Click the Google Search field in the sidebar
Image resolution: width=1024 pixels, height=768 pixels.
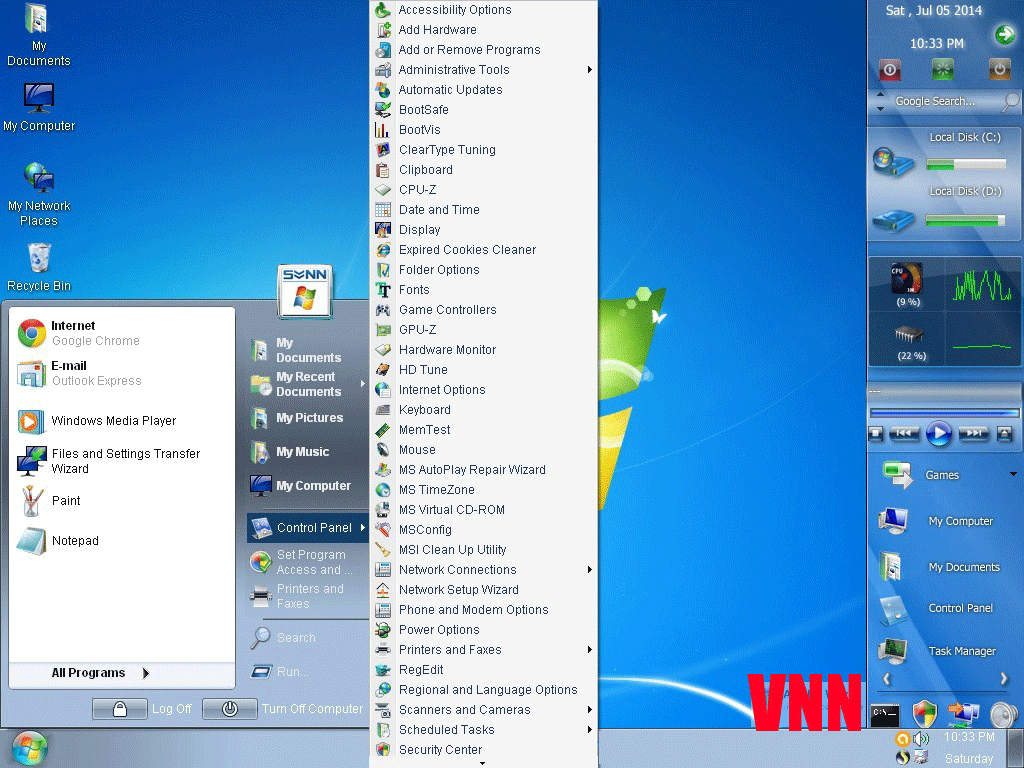pyautogui.click(x=932, y=100)
